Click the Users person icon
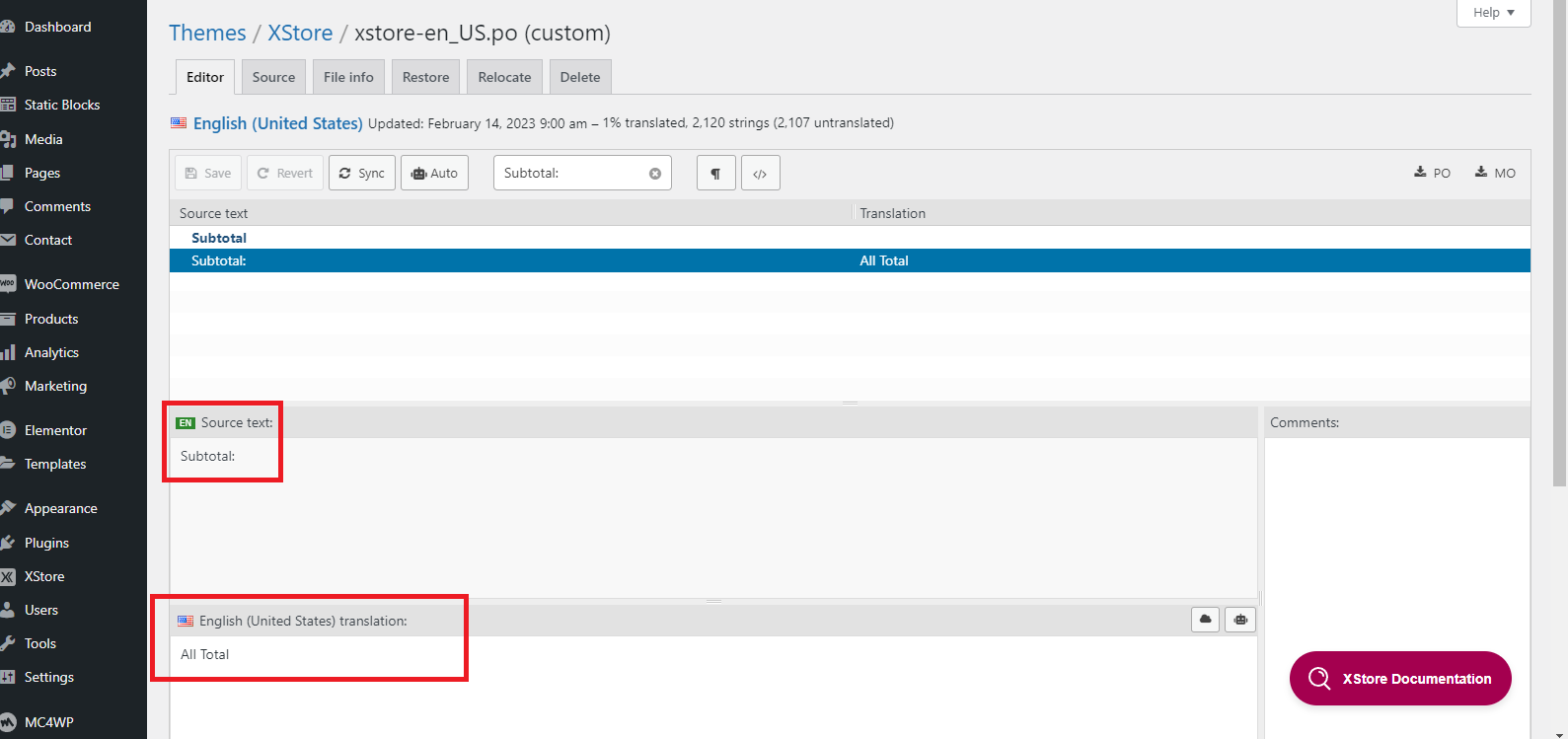The width and height of the screenshot is (1568, 739). [x=8, y=610]
